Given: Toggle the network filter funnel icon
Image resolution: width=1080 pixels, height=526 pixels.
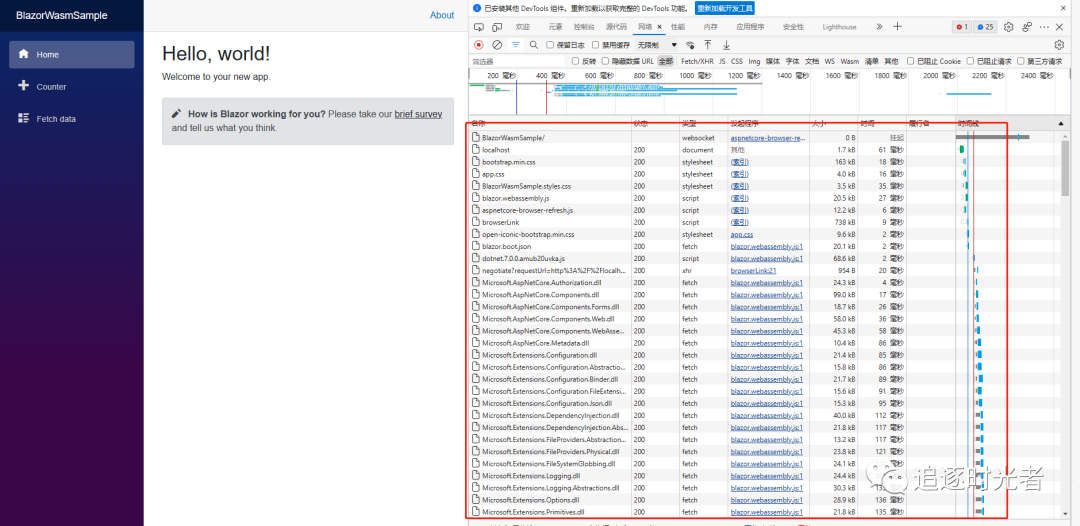Looking at the screenshot, I should pos(516,45).
